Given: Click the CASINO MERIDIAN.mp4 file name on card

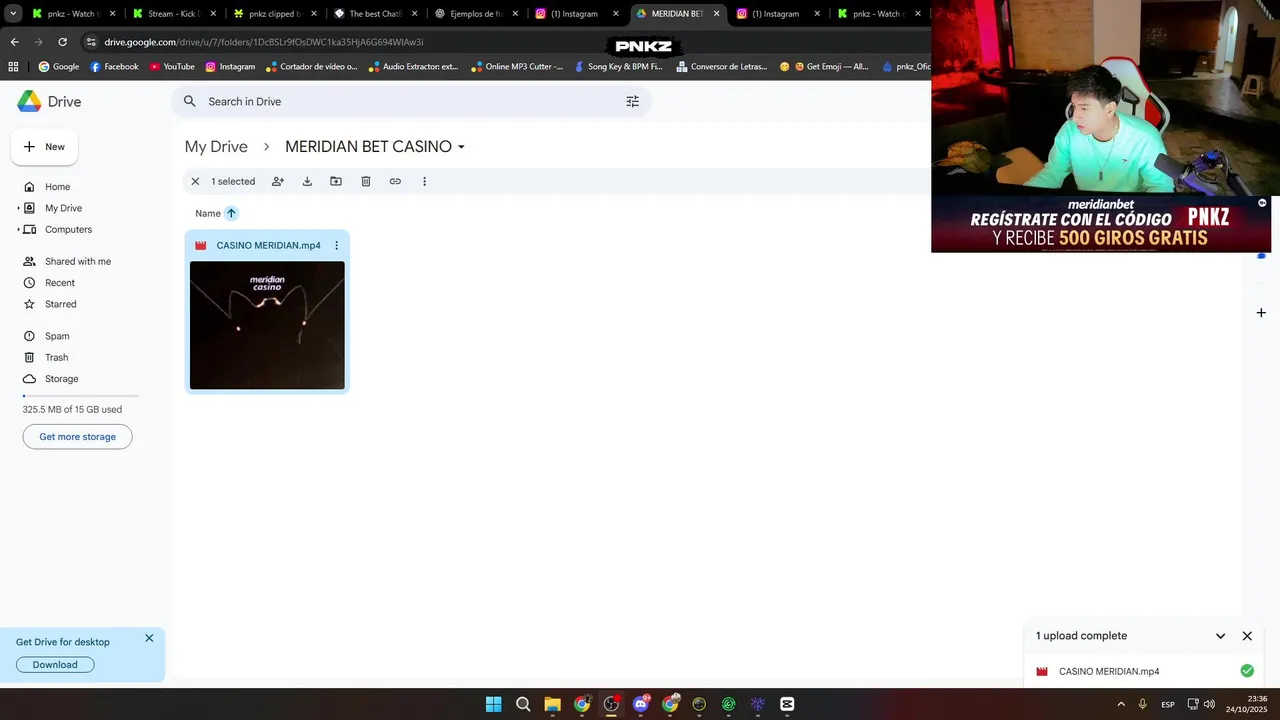Looking at the screenshot, I should pyautogui.click(x=268, y=245).
